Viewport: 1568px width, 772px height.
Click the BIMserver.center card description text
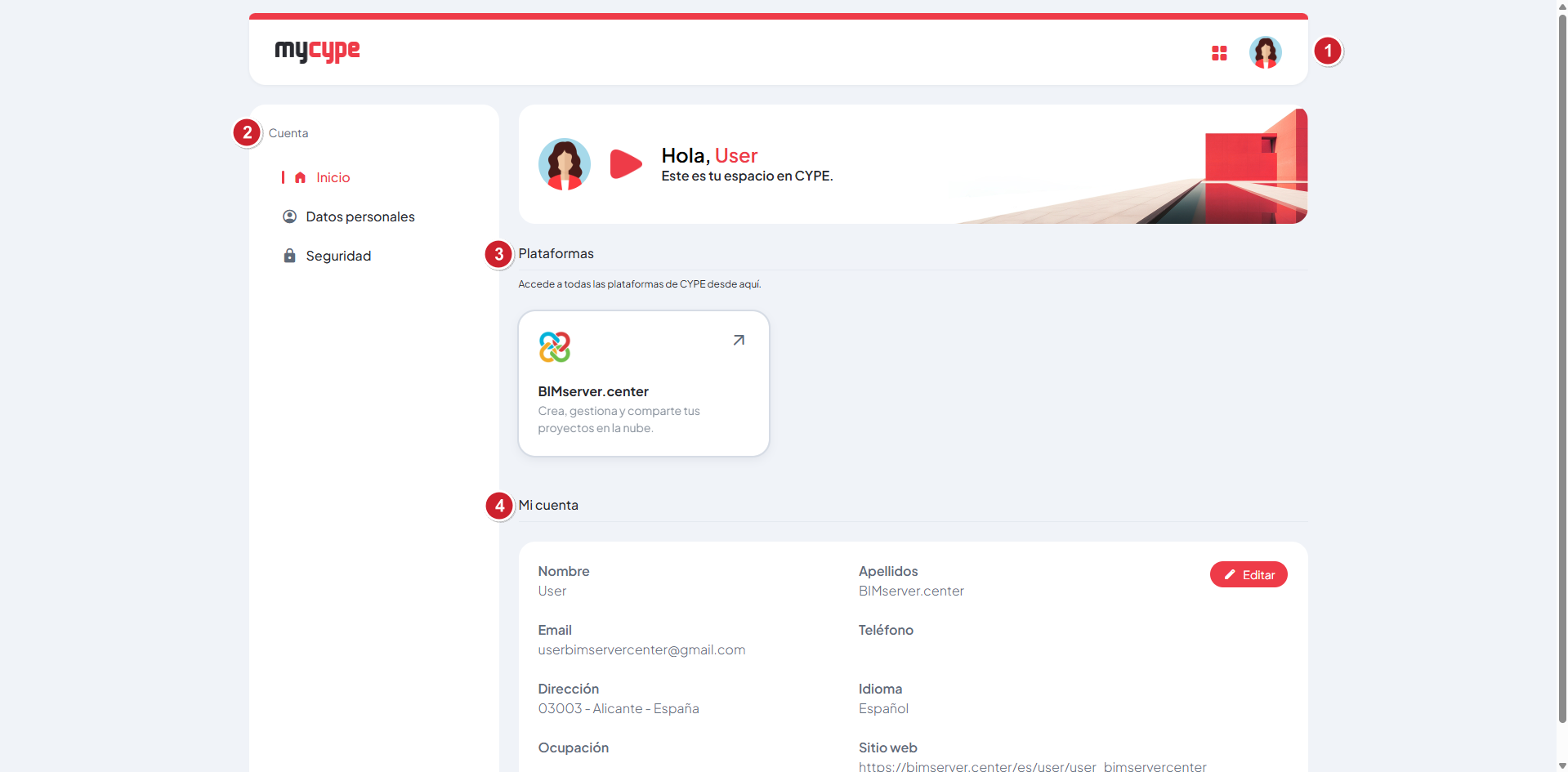click(619, 419)
